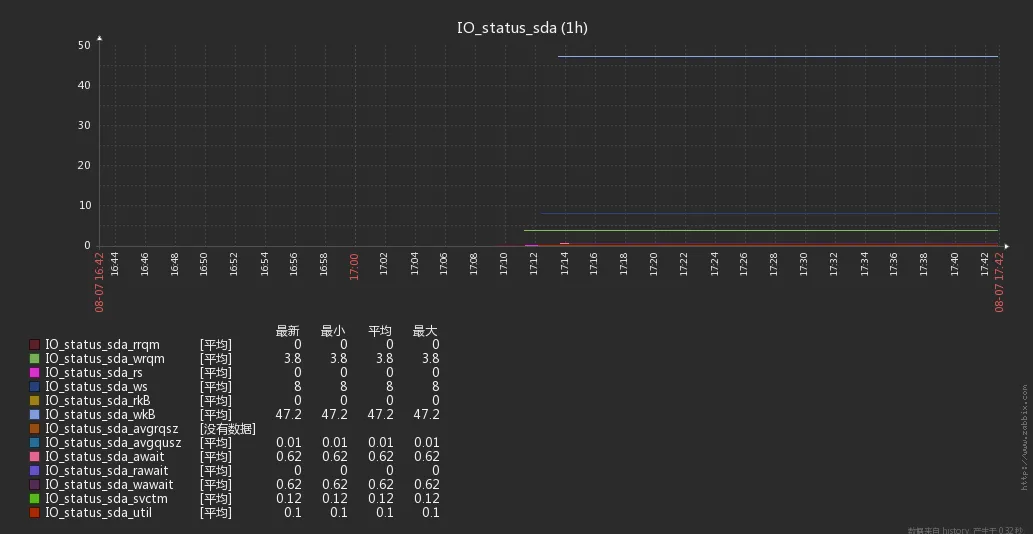Click the 17:42 time axis label
The height and width of the screenshot is (534, 1033).
pos(984,263)
